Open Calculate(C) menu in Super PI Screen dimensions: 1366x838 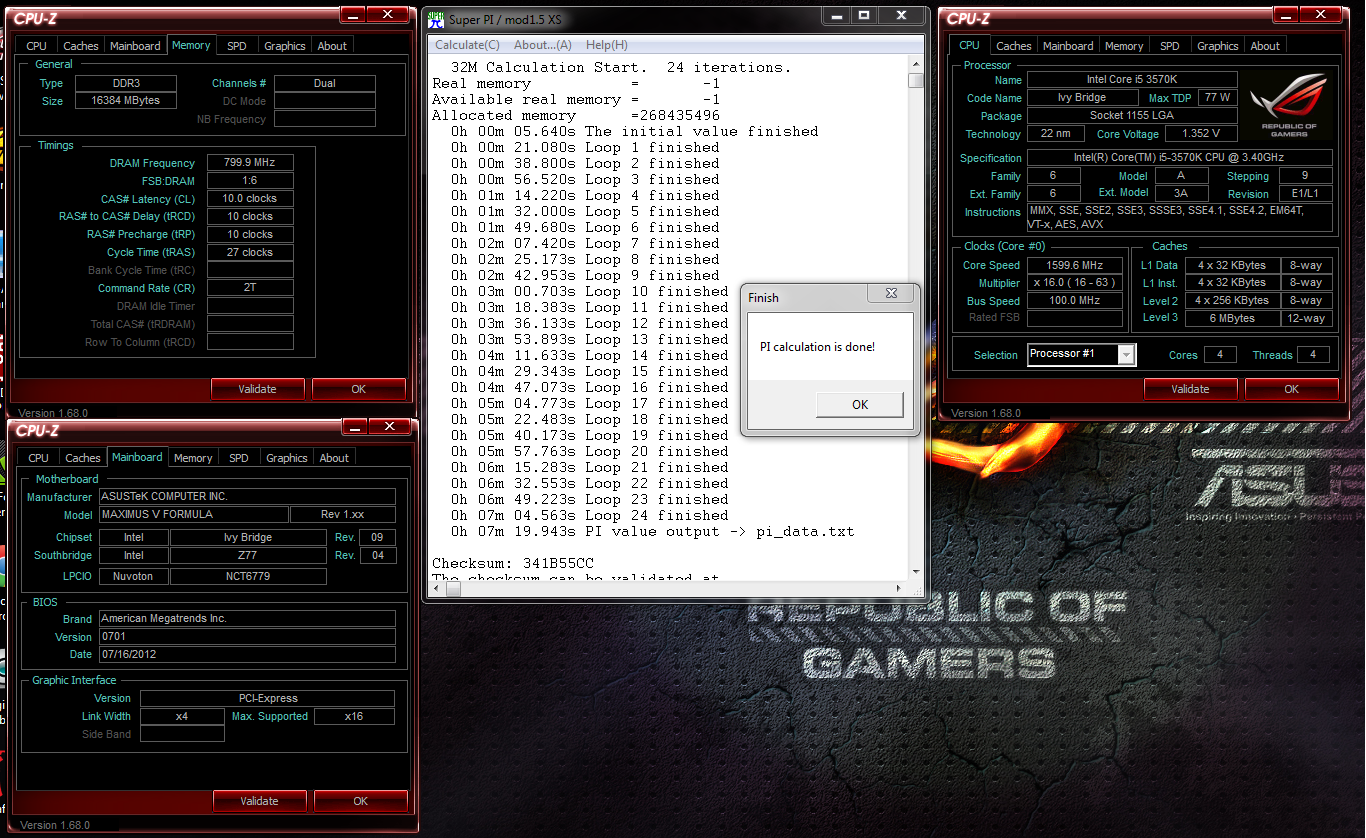coord(468,45)
